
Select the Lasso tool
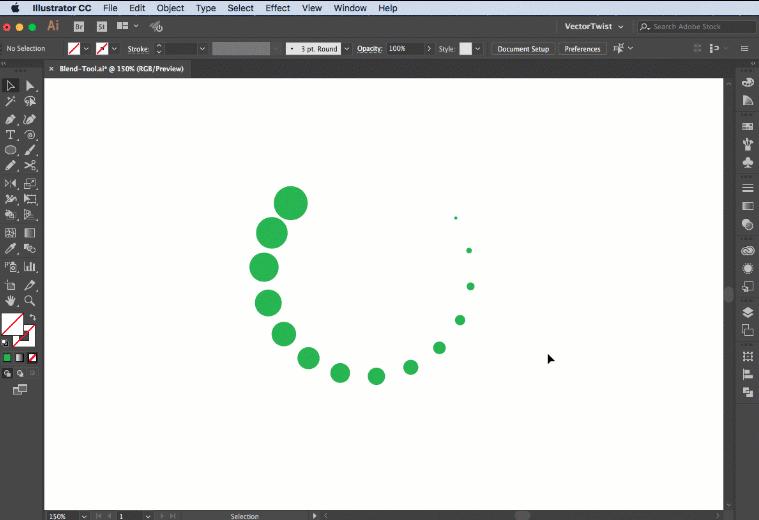pos(30,101)
